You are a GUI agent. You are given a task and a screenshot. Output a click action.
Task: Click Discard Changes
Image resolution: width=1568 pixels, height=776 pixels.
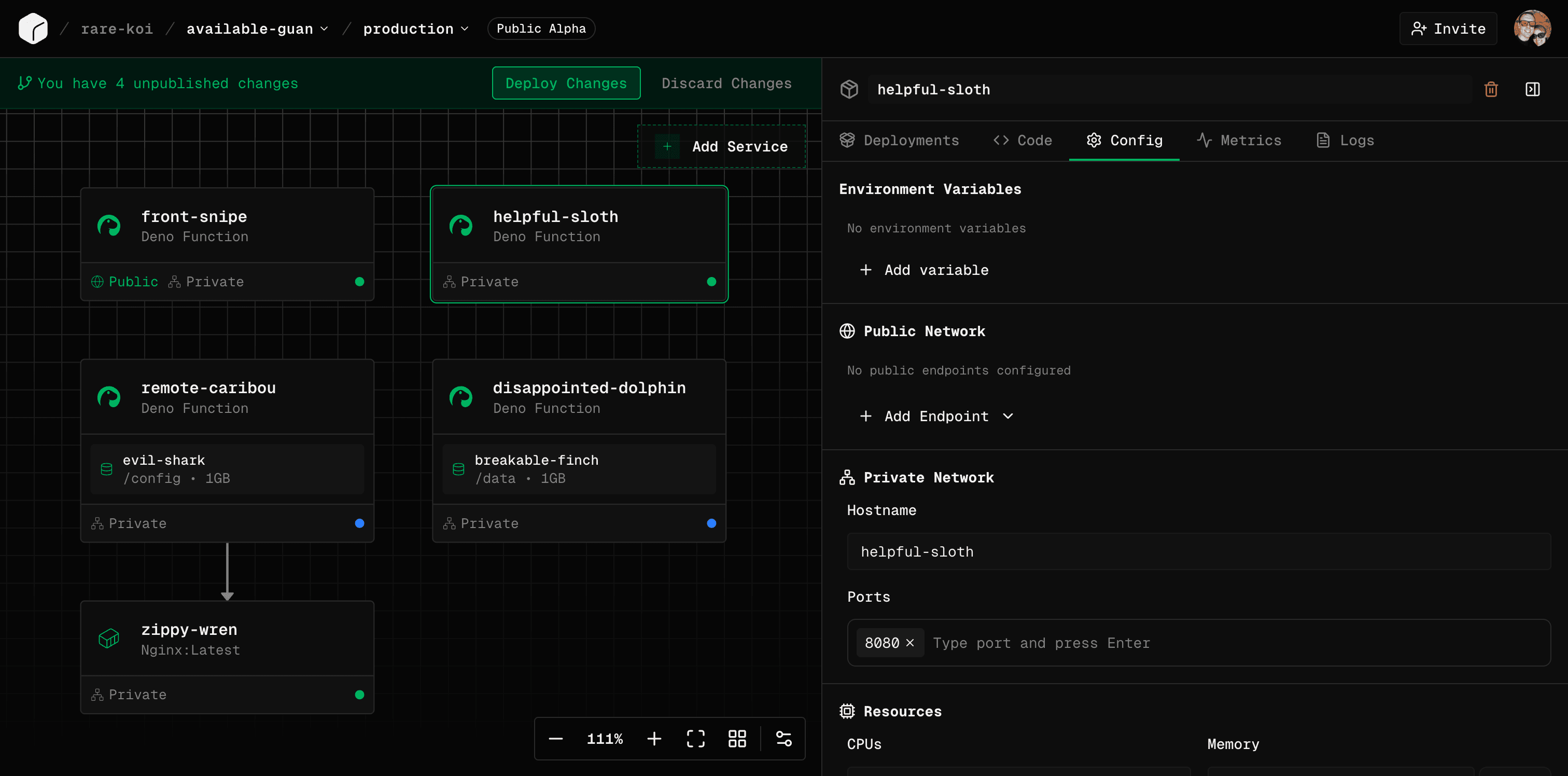pos(726,83)
